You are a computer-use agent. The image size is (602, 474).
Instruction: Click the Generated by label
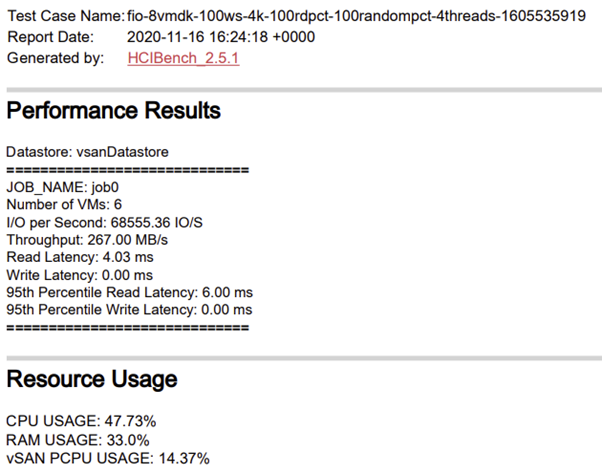click(55, 58)
